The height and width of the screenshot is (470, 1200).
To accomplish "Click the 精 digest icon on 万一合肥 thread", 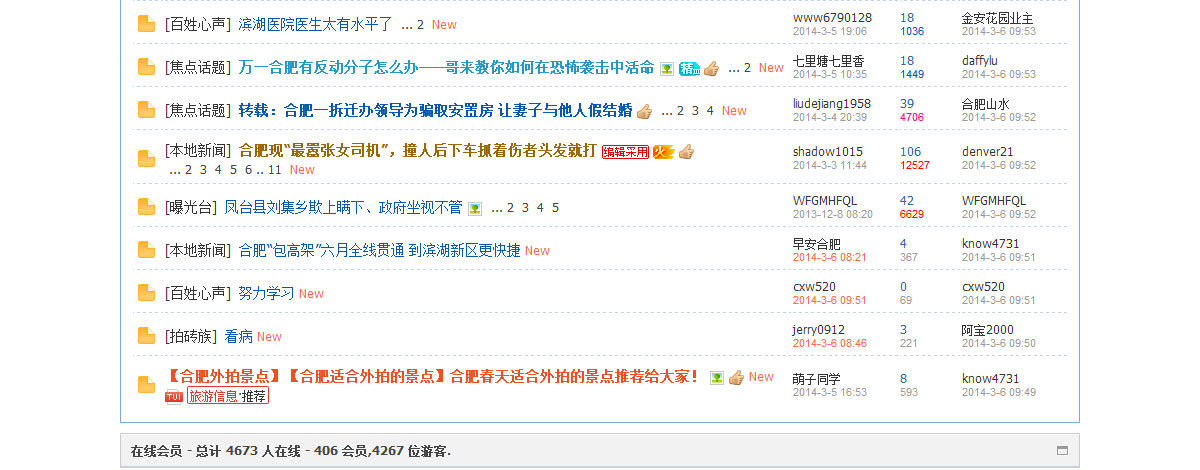I will coord(689,68).
